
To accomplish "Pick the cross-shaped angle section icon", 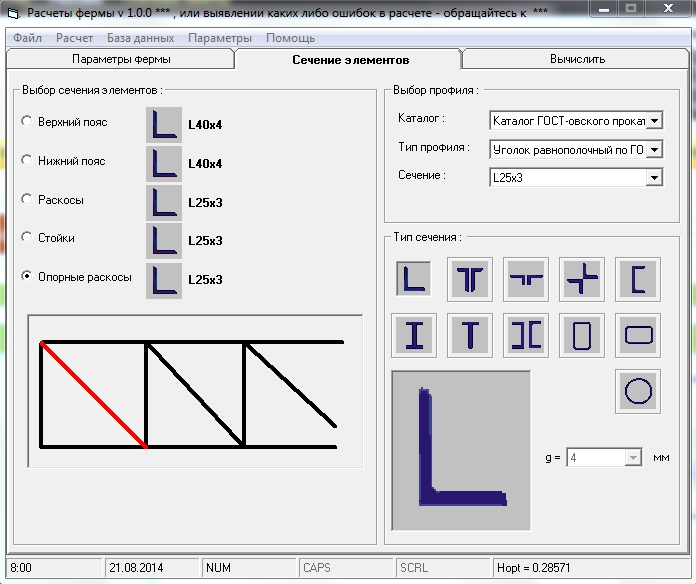I will [582, 278].
